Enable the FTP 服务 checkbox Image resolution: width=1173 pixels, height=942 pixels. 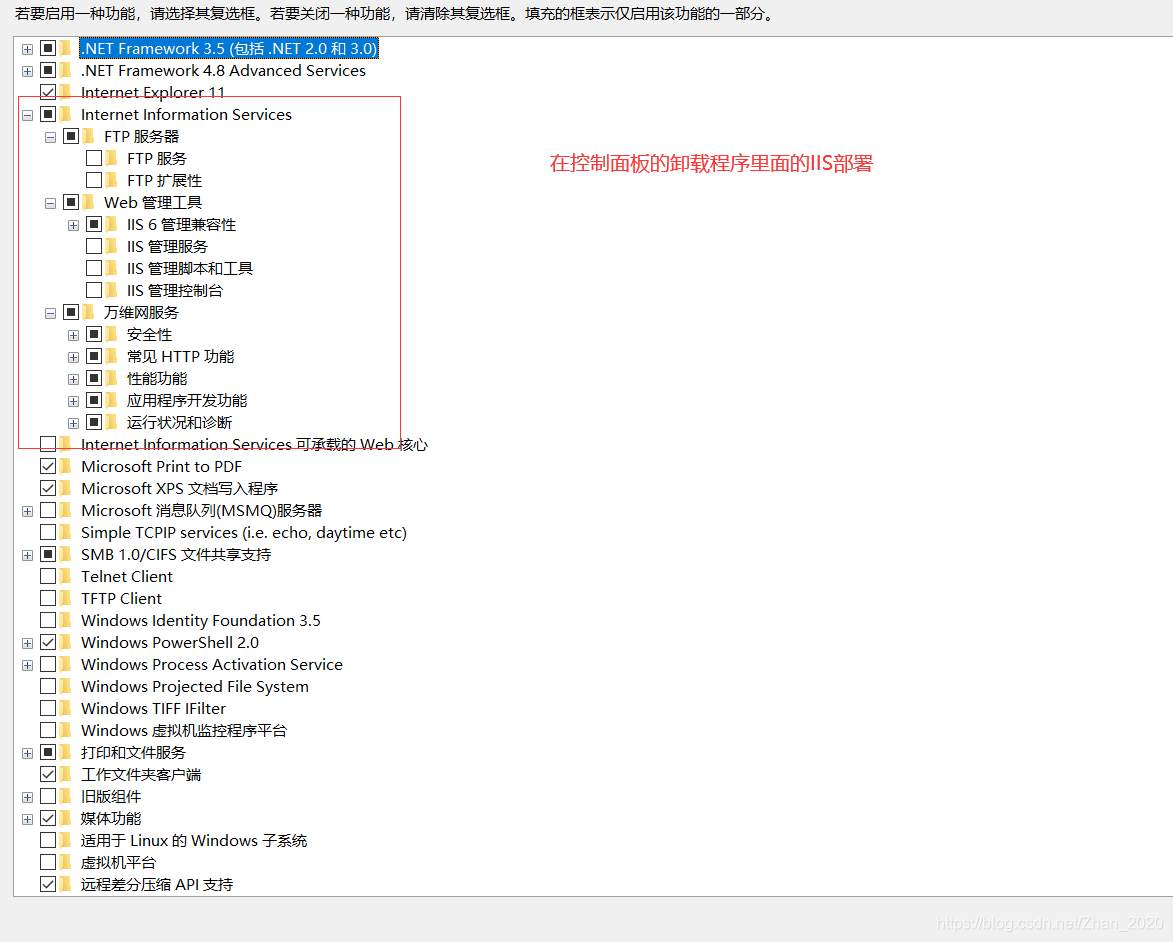pos(94,158)
